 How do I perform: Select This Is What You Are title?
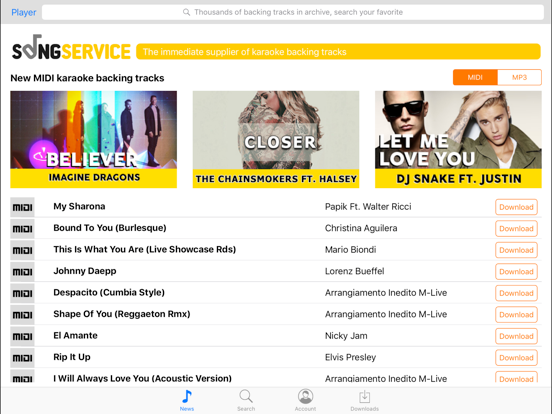(x=144, y=249)
